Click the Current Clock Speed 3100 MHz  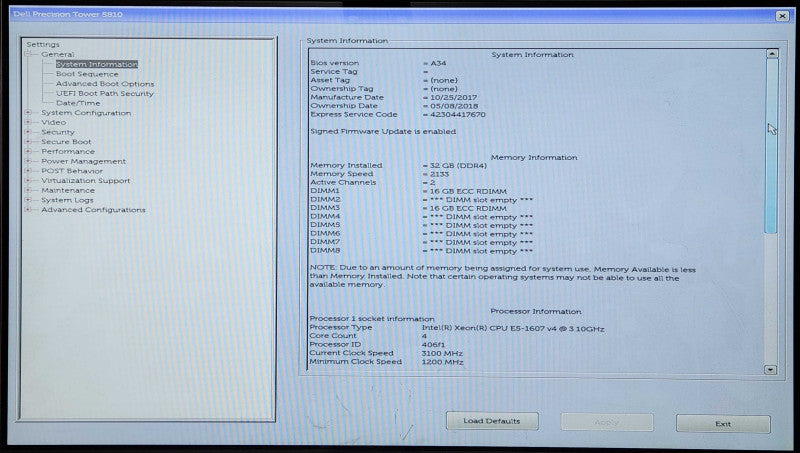point(442,354)
